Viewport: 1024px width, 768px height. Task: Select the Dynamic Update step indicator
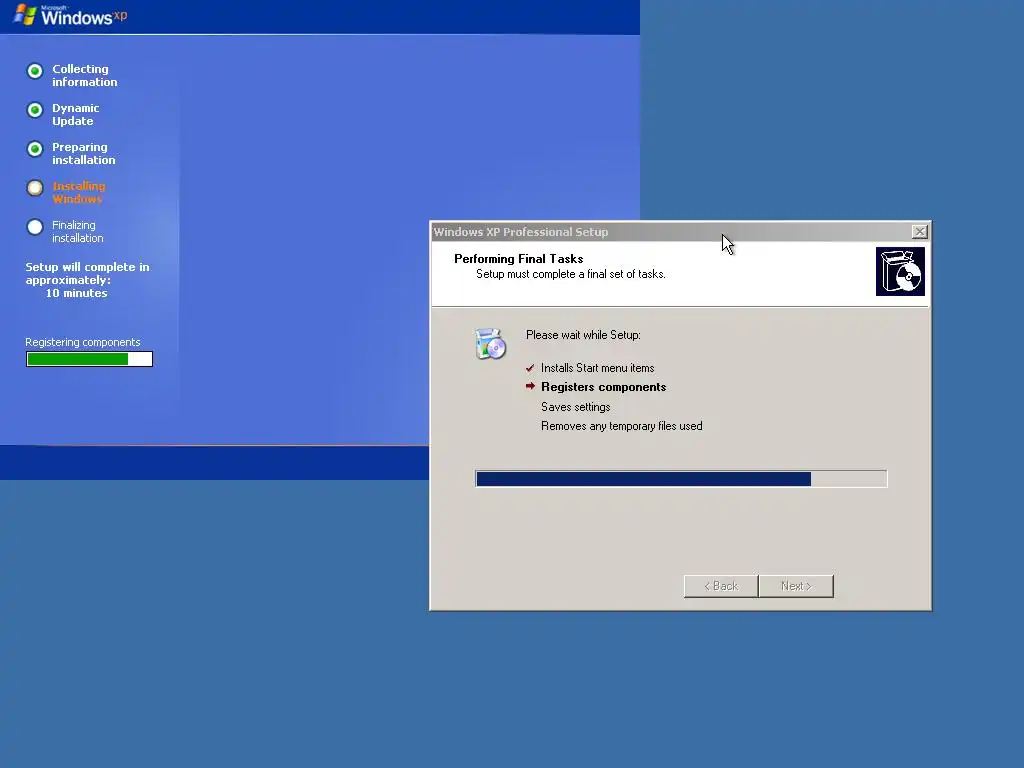(x=35, y=110)
